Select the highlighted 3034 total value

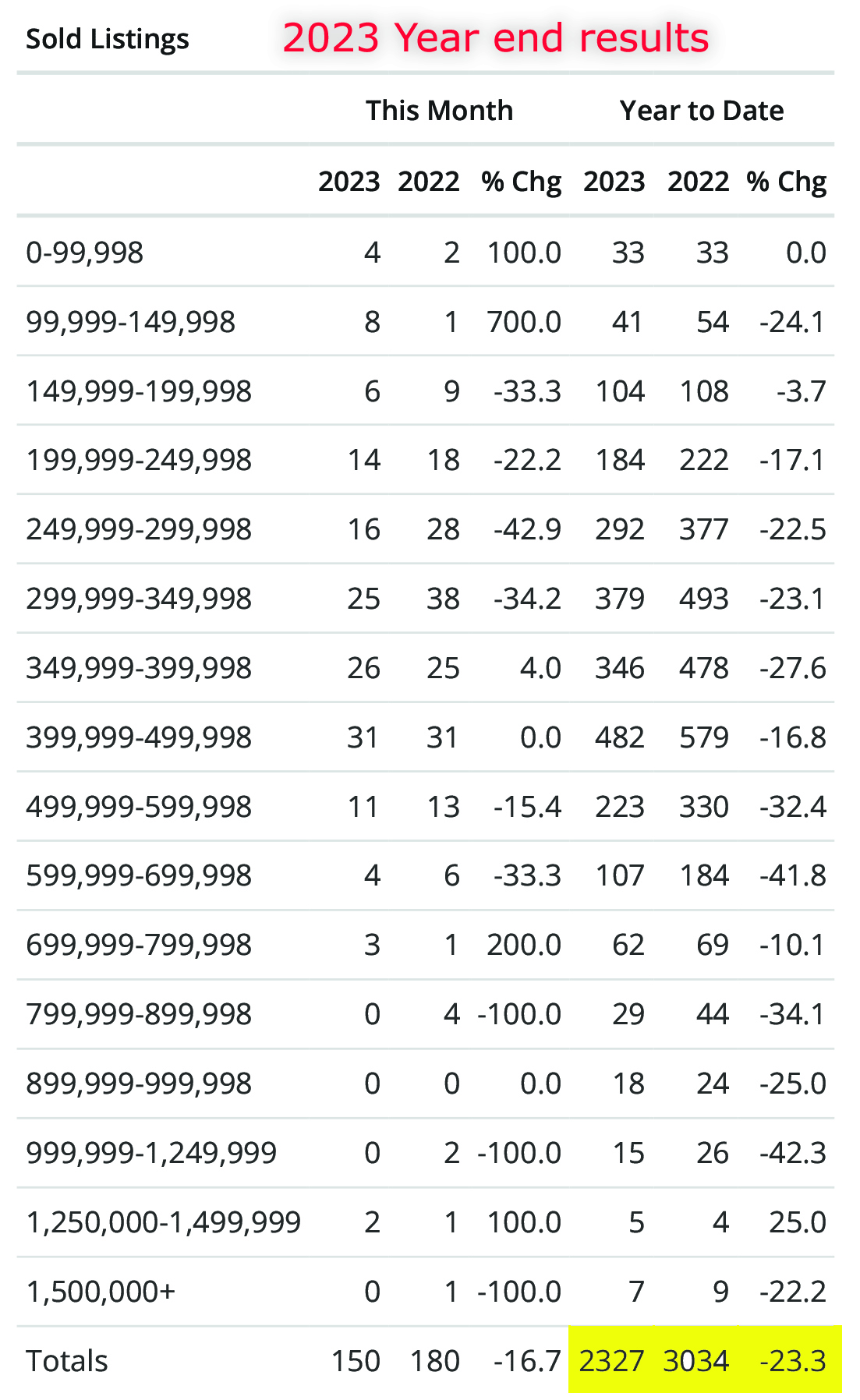click(x=695, y=1361)
